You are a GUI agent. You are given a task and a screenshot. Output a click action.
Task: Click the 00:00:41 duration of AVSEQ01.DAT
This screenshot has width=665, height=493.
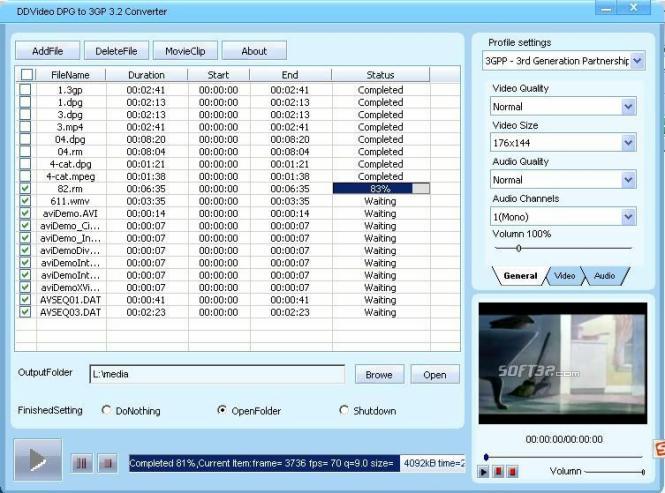146,300
